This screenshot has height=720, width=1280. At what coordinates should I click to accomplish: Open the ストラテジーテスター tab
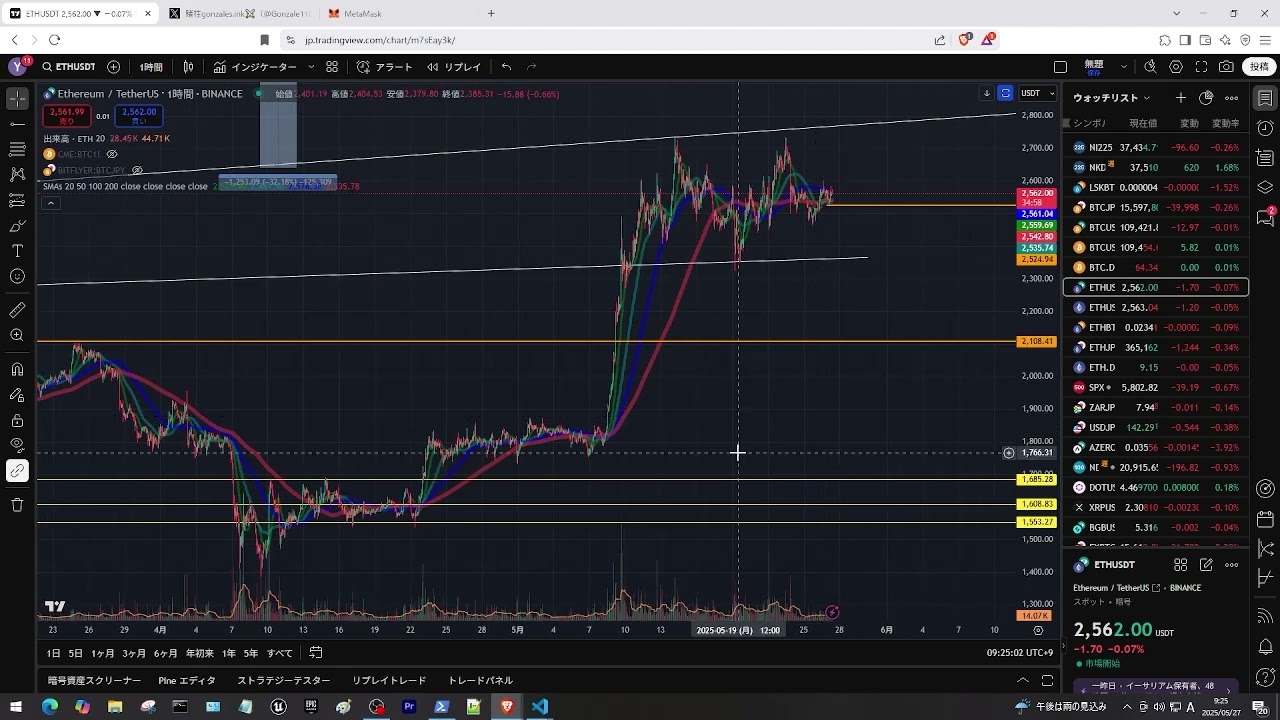coord(284,680)
